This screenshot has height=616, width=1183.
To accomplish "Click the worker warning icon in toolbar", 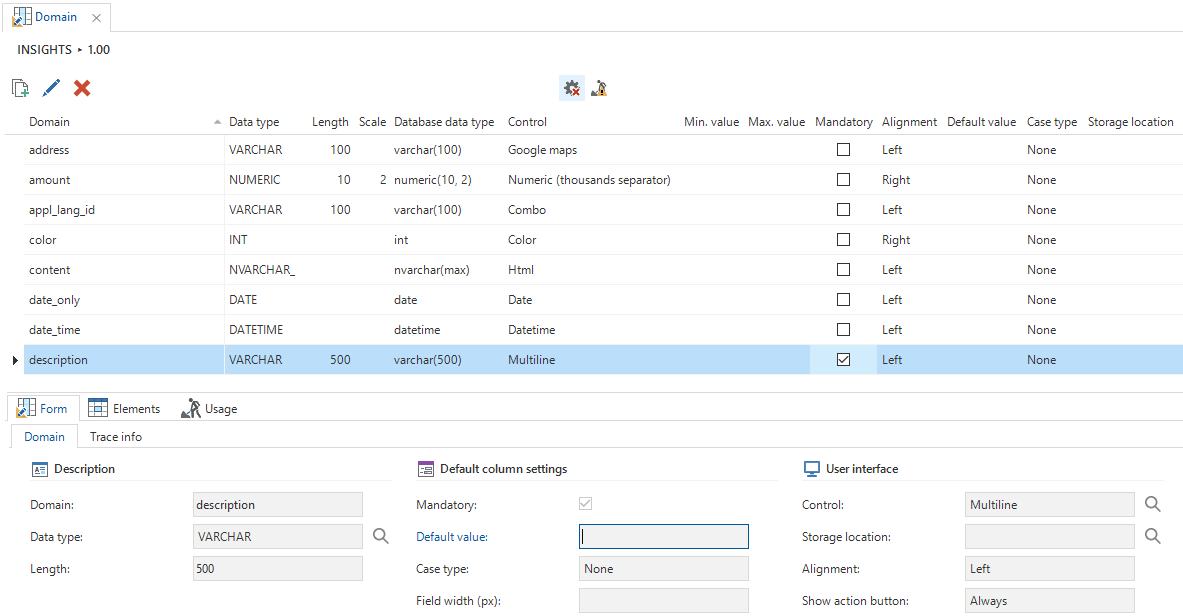I will tap(599, 88).
